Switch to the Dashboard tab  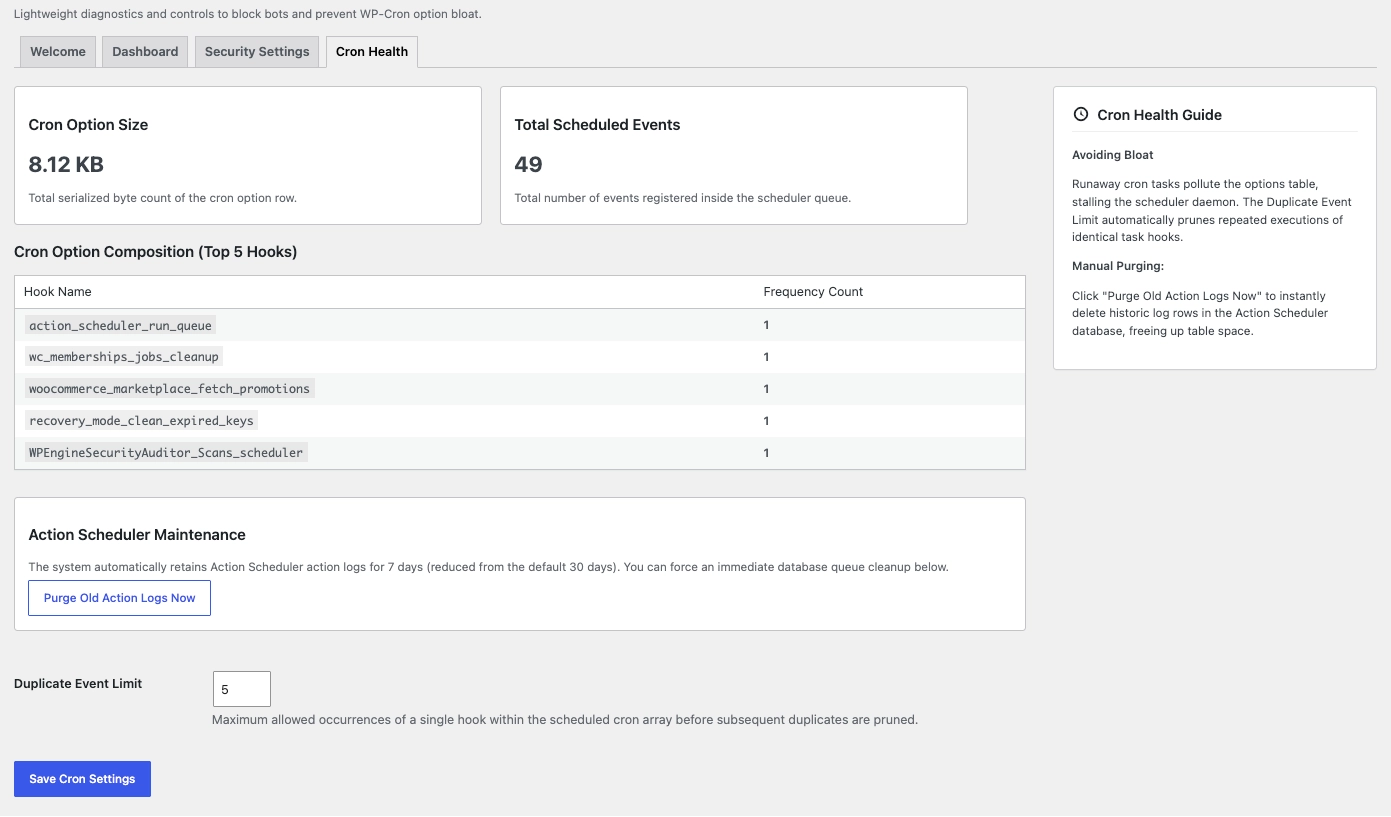tap(145, 52)
